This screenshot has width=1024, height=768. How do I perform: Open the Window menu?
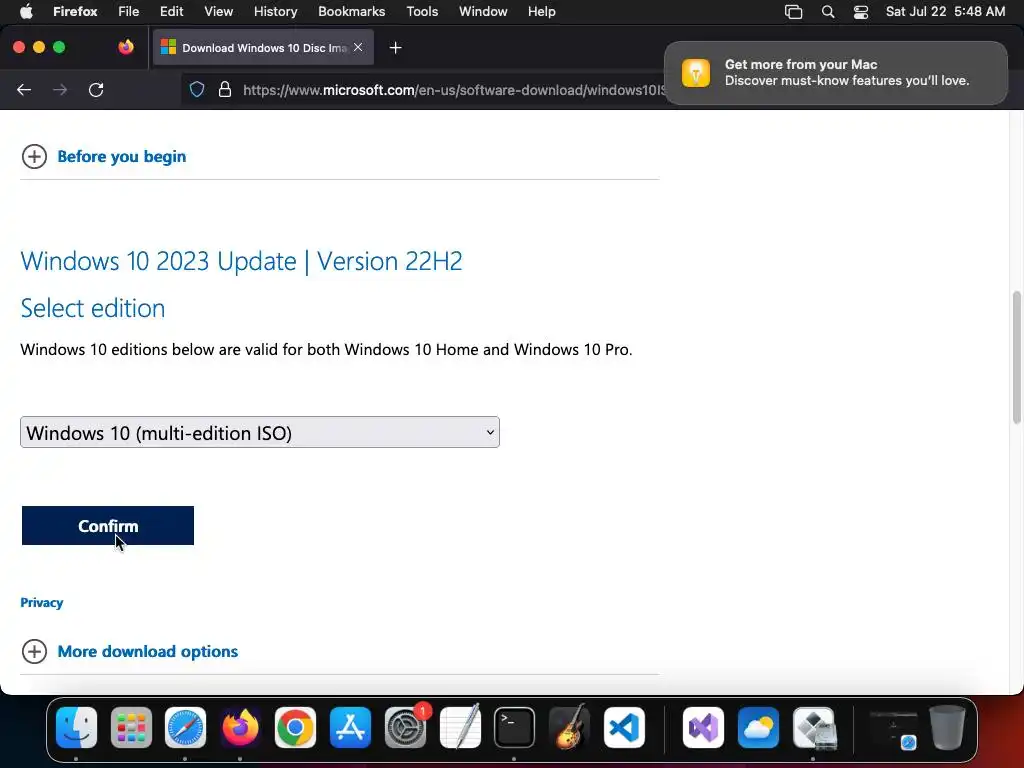point(483,12)
